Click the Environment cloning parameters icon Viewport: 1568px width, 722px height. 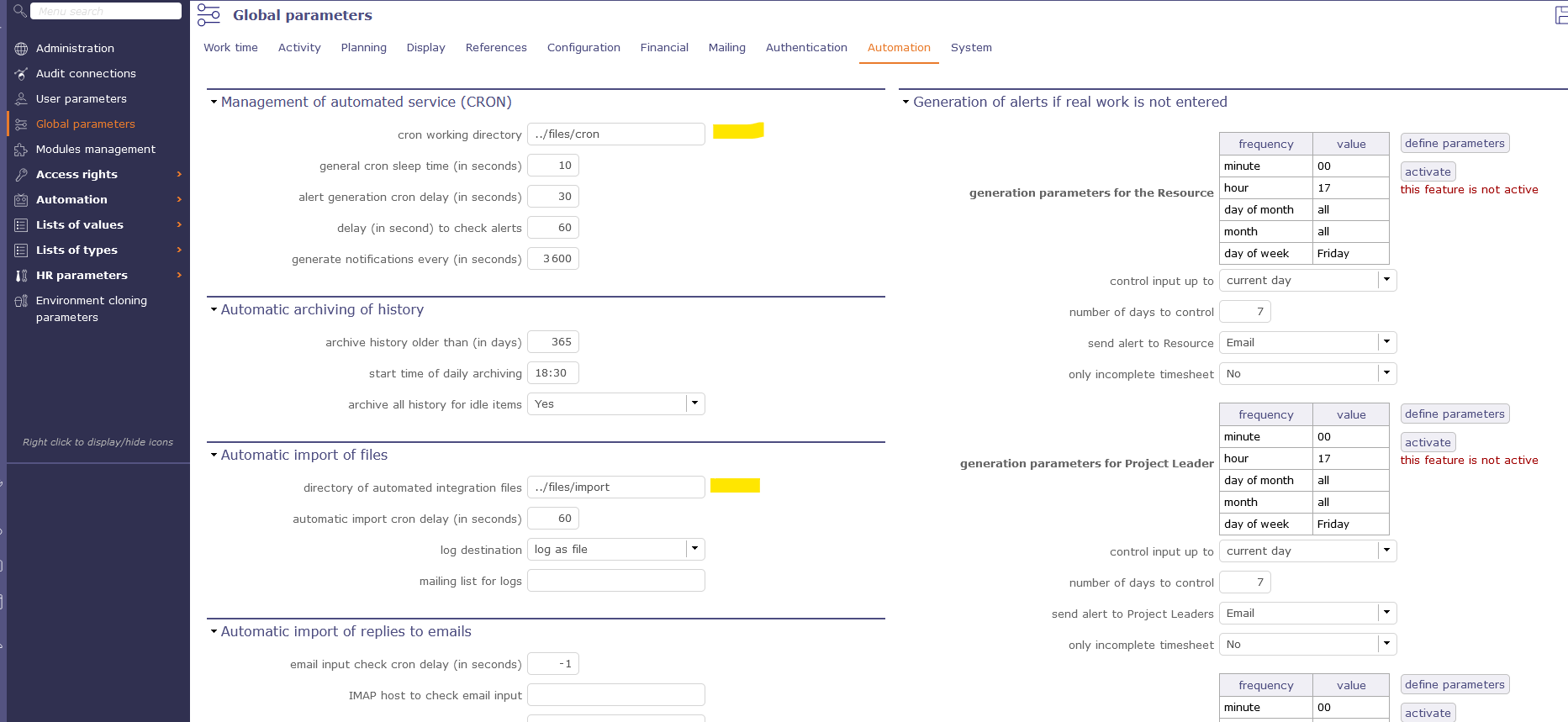[x=21, y=301]
